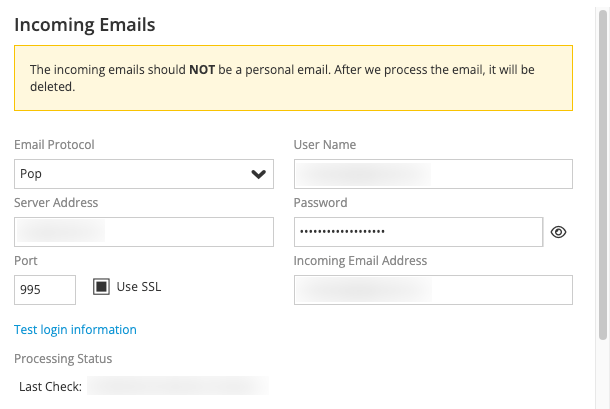Click the Email Protocol label
The image size is (610, 409).
(54, 145)
